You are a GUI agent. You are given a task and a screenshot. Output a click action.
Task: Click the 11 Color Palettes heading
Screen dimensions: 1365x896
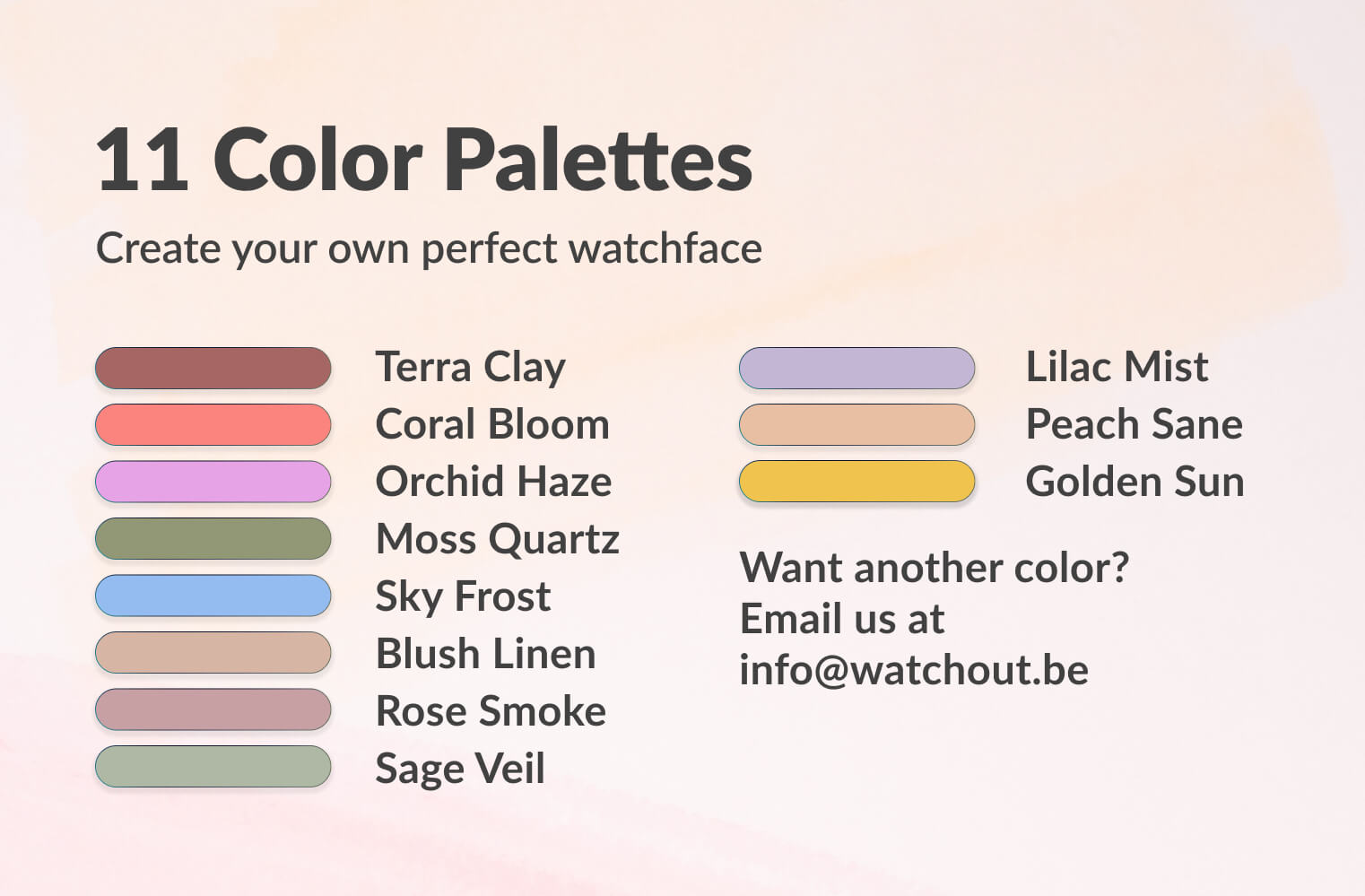click(424, 160)
